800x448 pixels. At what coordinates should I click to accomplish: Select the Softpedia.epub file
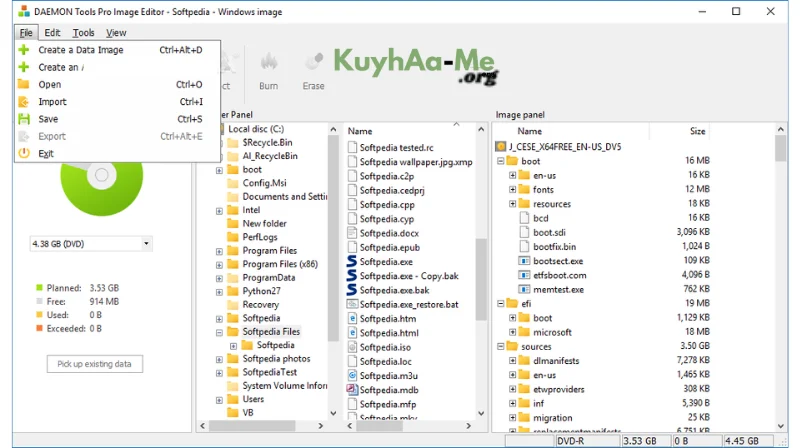click(390, 247)
